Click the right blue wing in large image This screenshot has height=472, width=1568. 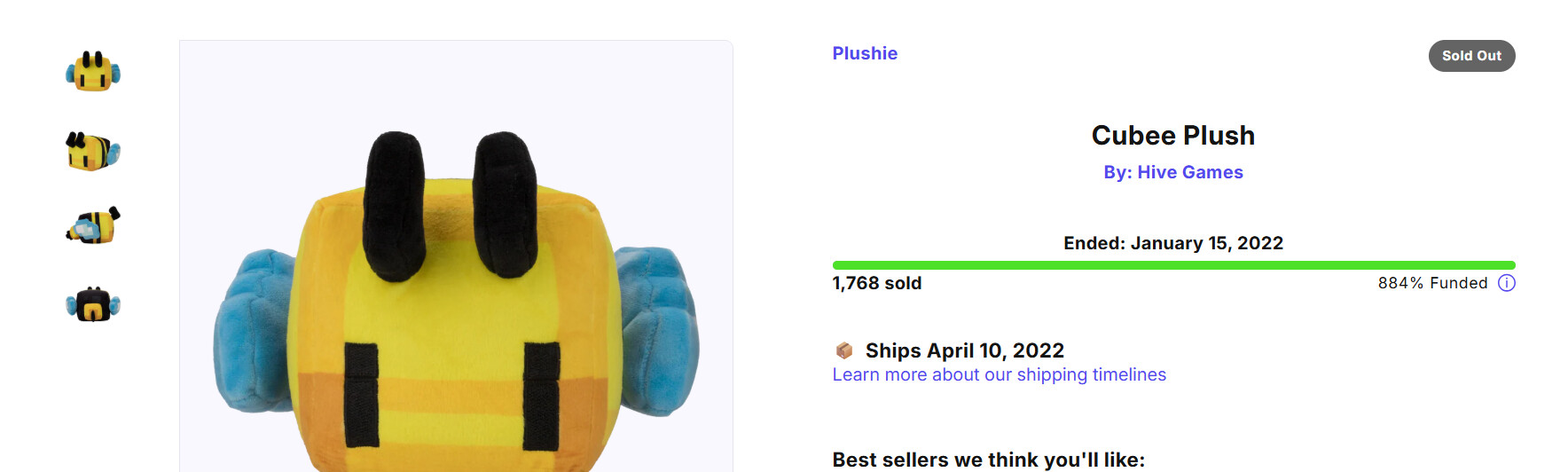coord(658,328)
